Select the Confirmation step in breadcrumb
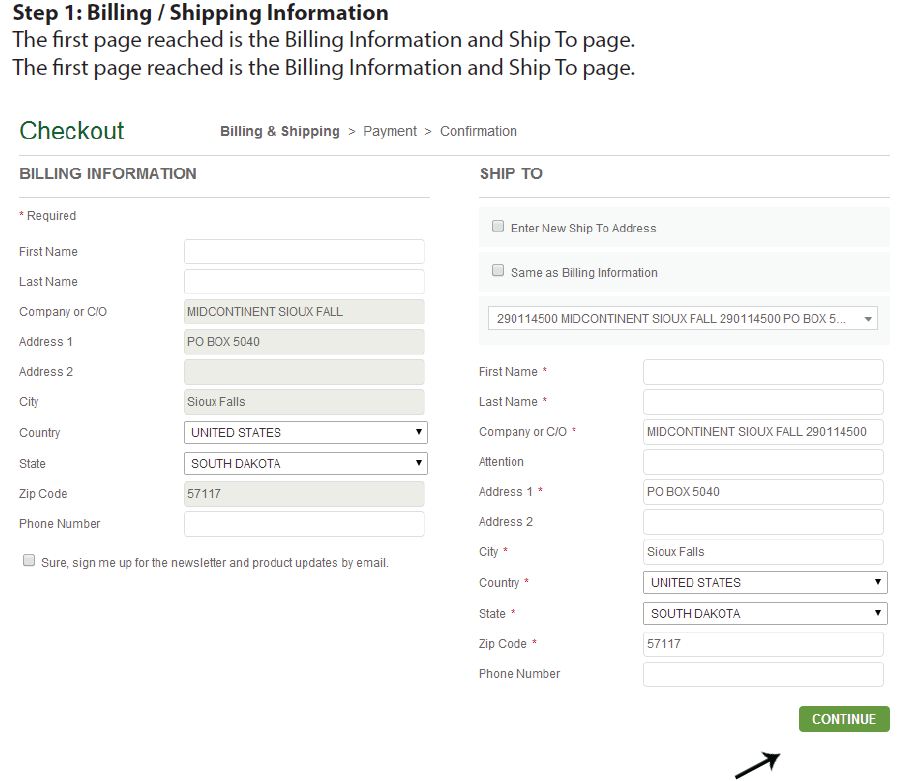The width and height of the screenshot is (909, 781). coord(478,131)
